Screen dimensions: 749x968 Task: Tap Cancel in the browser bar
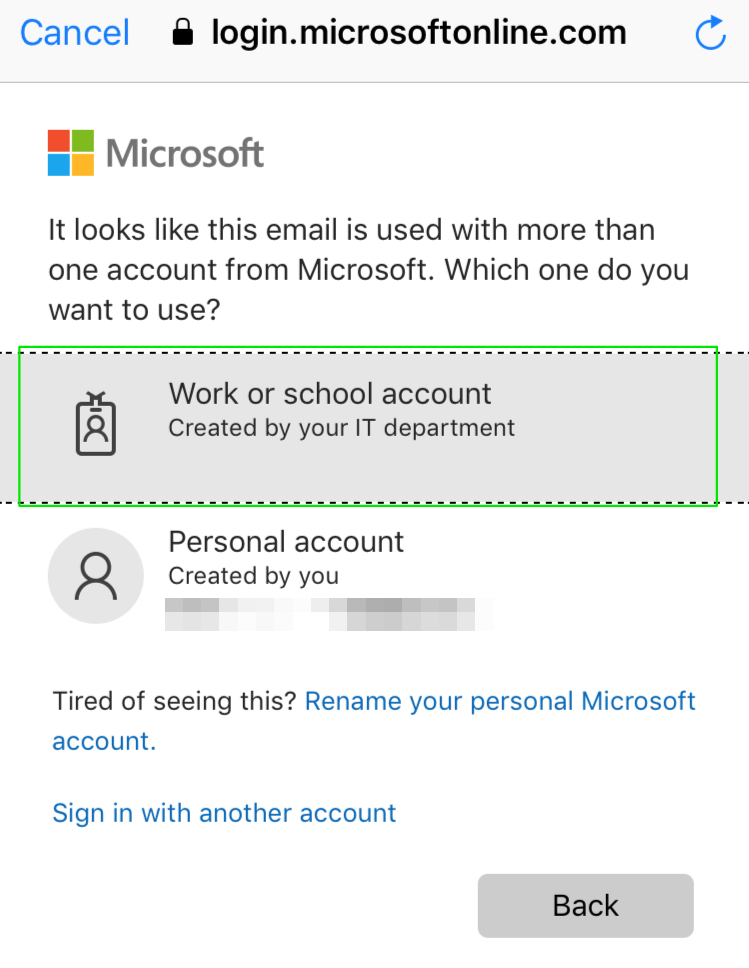[75, 33]
